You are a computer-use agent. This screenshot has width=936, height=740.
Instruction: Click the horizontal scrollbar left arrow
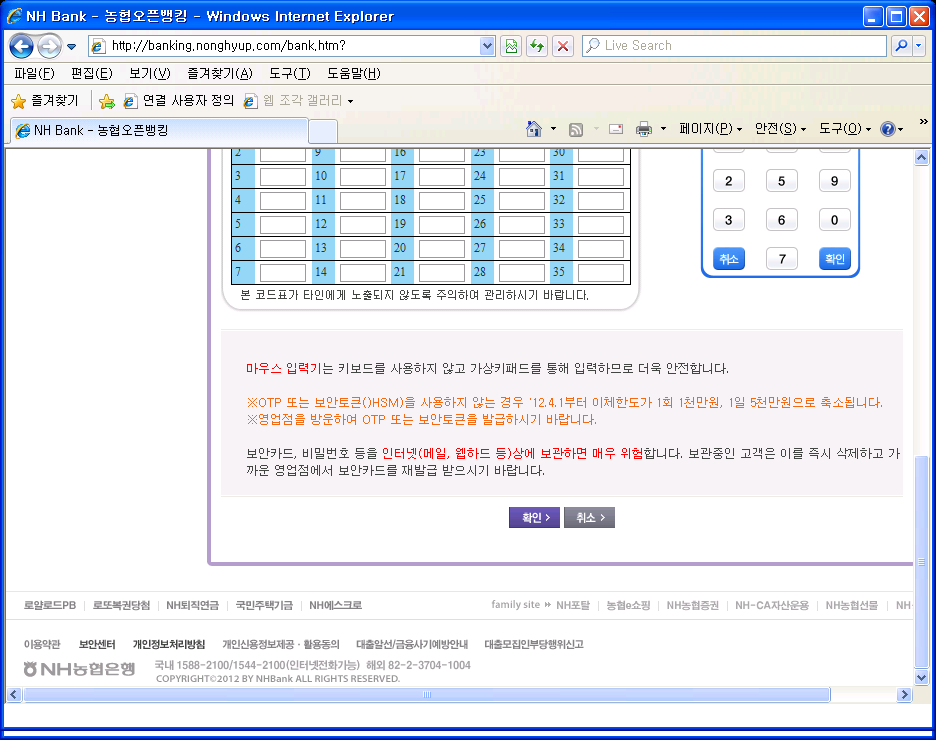click(x=14, y=695)
